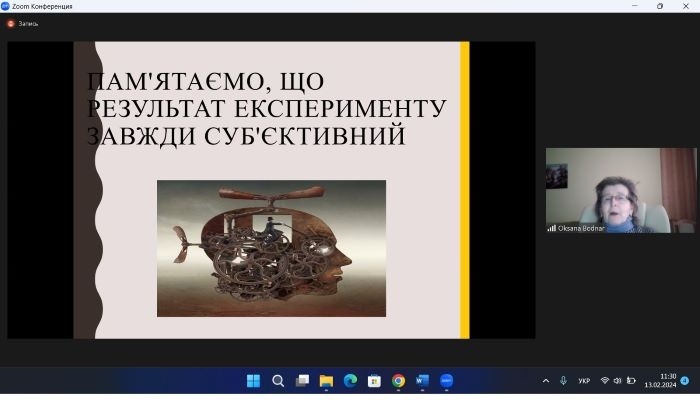Open File Explorer from the taskbar
This screenshot has height=400, width=700.
[x=326, y=381]
